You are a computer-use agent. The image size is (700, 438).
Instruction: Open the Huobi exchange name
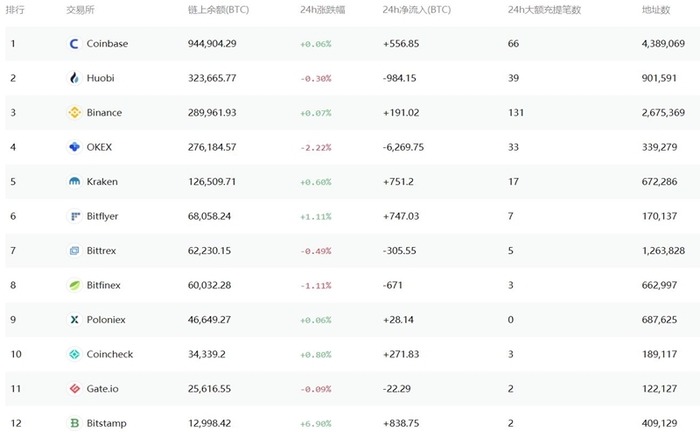pyautogui.click(x=100, y=78)
